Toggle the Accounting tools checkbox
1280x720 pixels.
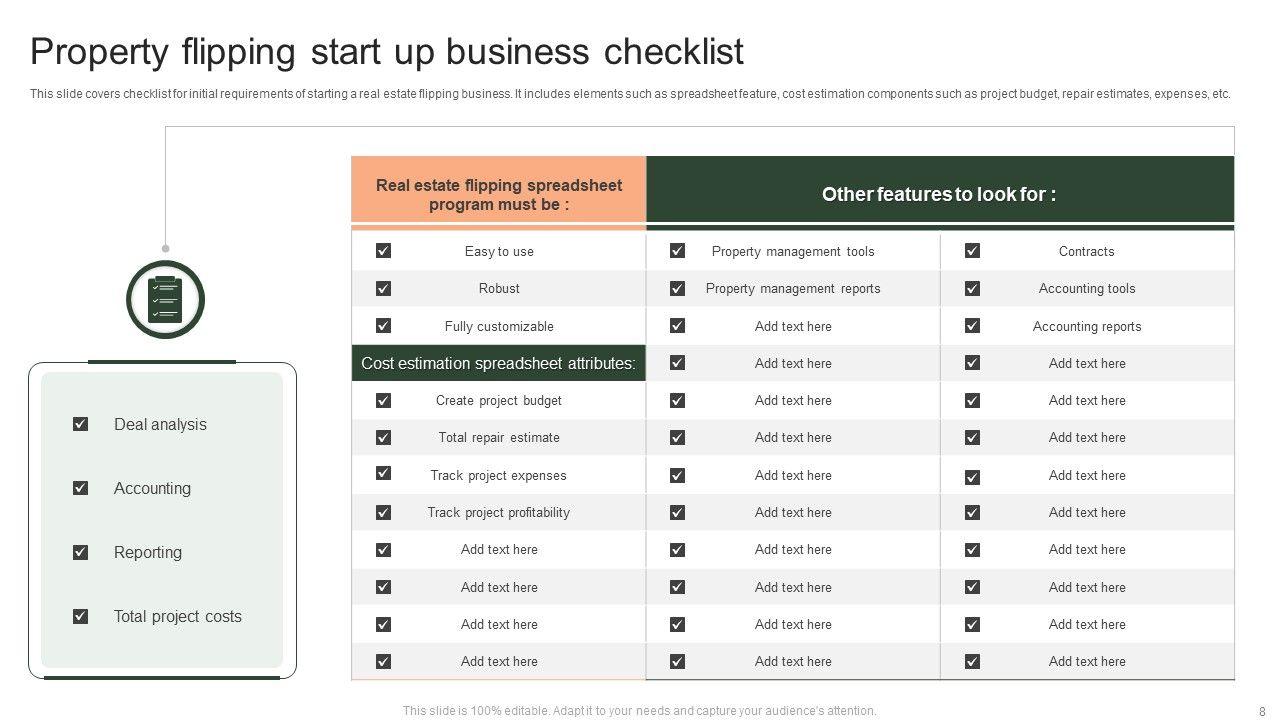972,288
